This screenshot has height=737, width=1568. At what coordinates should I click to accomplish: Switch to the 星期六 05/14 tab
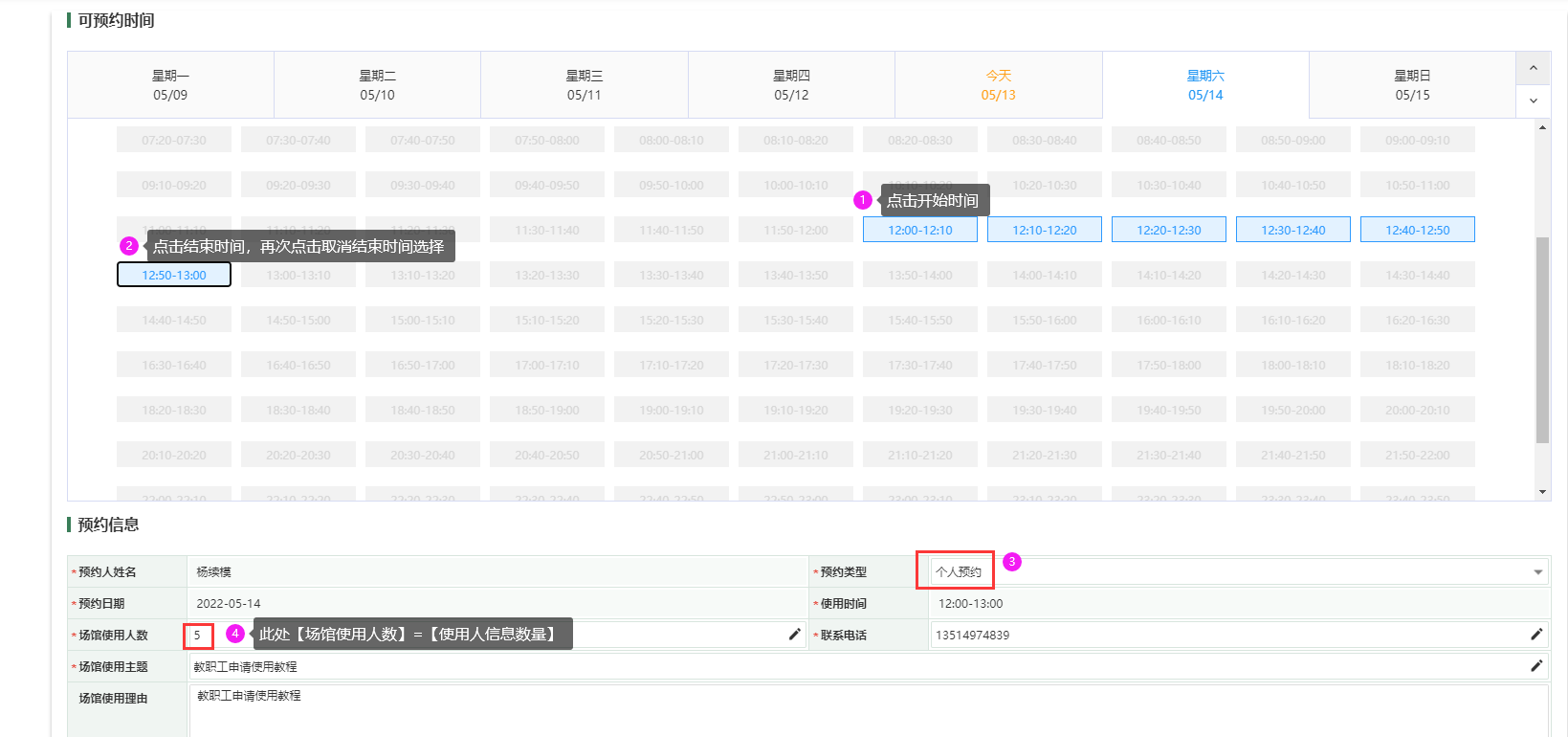1204,85
